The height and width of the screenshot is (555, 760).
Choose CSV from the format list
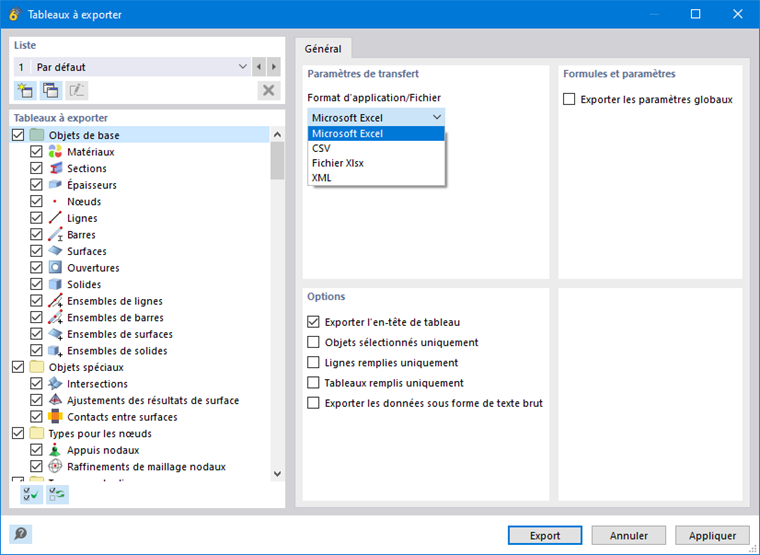321,148
